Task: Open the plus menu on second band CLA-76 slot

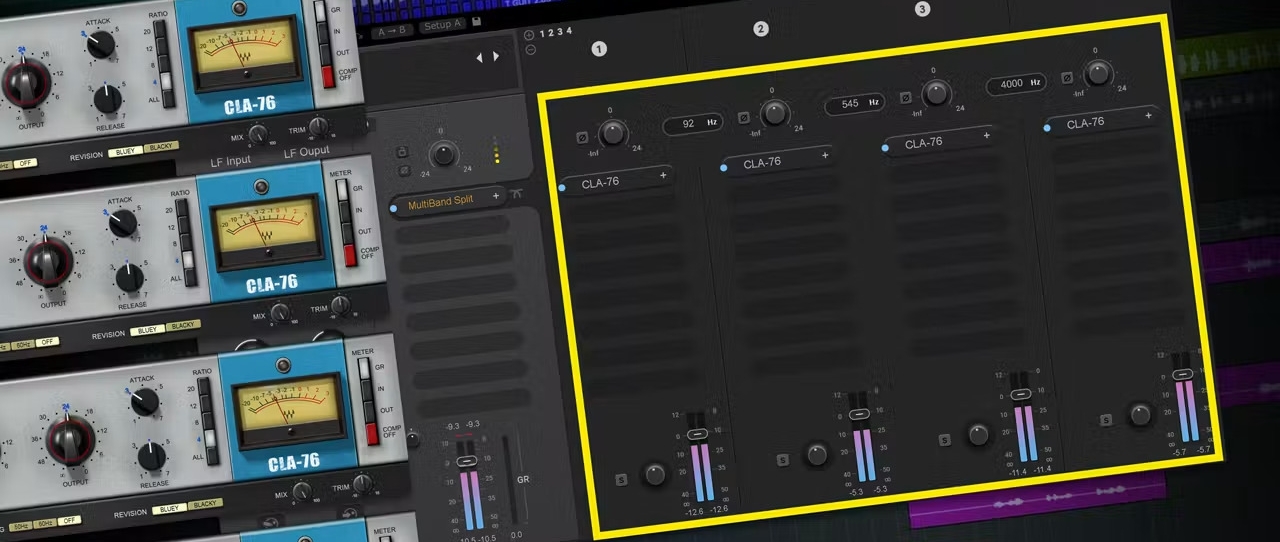Action: click(825, 155)
